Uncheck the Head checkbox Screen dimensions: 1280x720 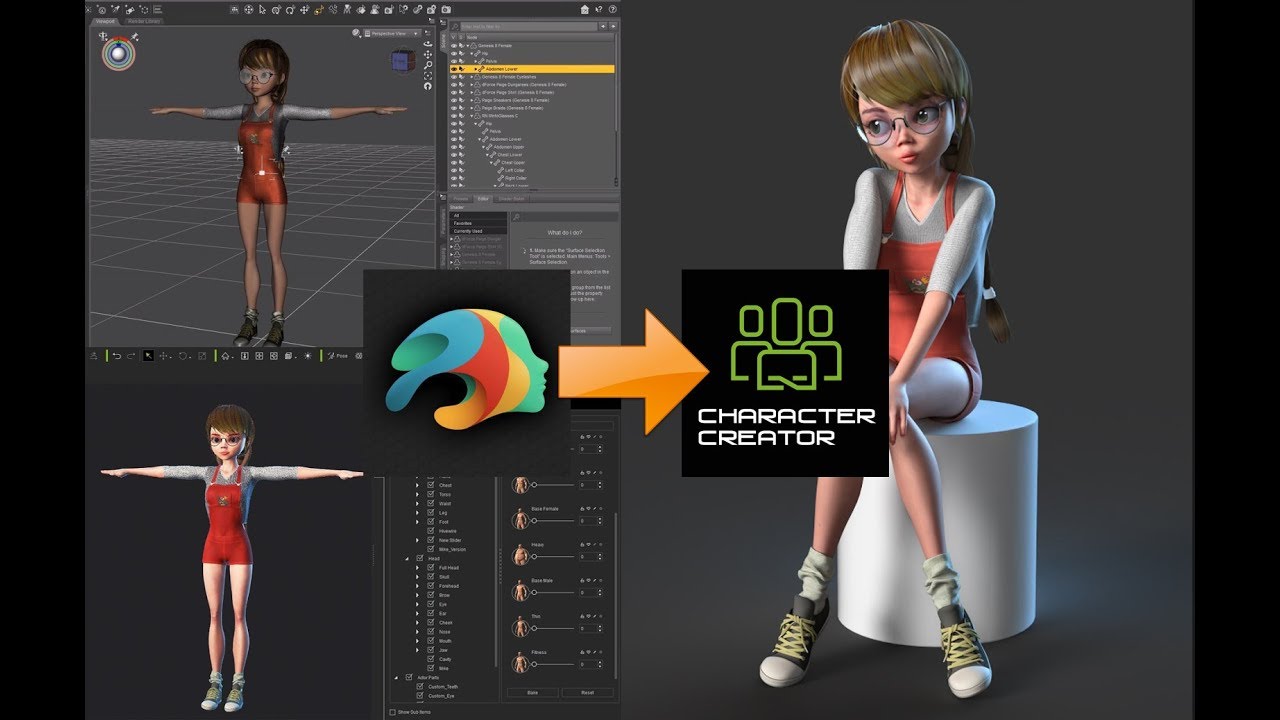click(x=420, y=558)
